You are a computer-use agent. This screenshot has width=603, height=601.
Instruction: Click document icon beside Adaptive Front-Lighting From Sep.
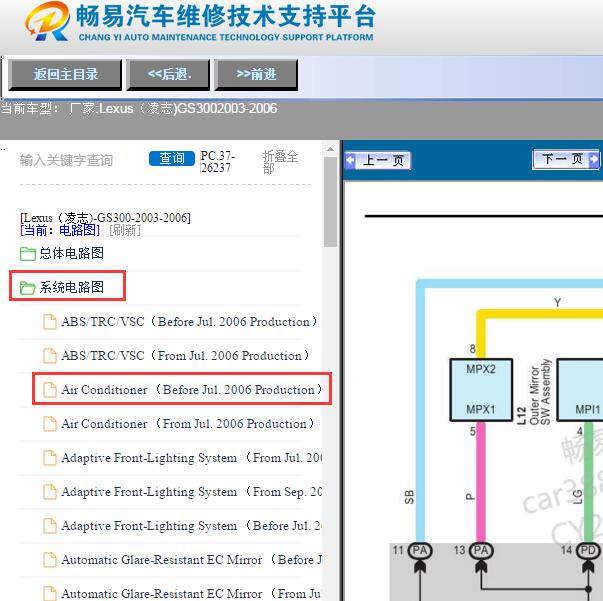coord(50,492)
